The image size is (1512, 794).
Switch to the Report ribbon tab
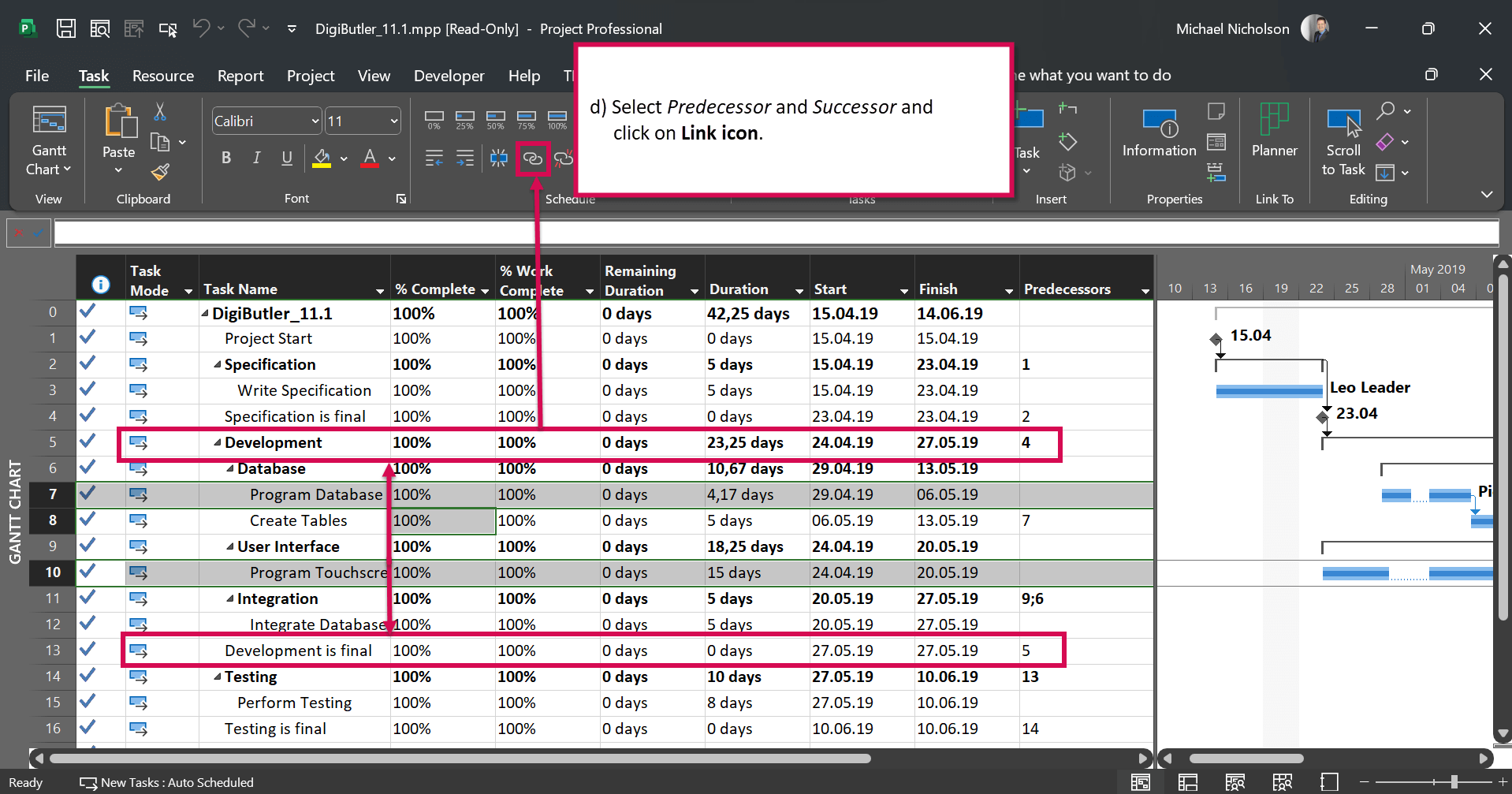(x=240, y=76)
